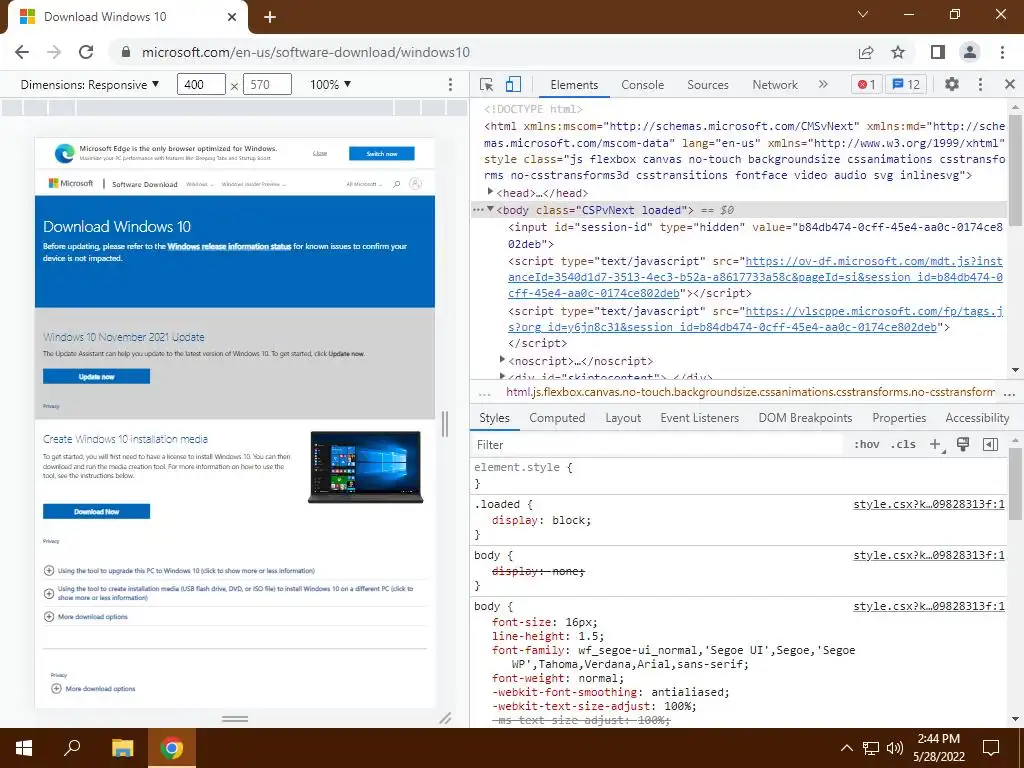Open the DOM Breakpoints tab
The width and height of the screenshot is (1024, 768).
pyautogui.click(x=805, y=418)
